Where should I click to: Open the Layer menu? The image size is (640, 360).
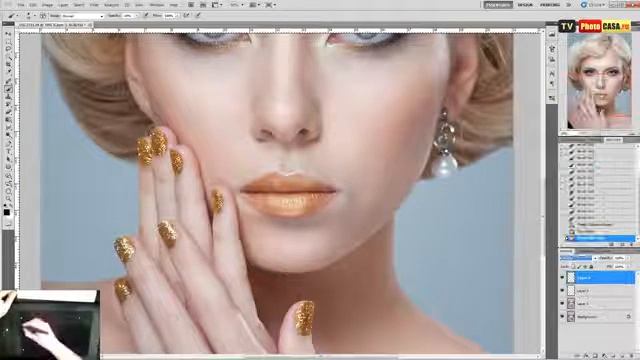point(63,5)
